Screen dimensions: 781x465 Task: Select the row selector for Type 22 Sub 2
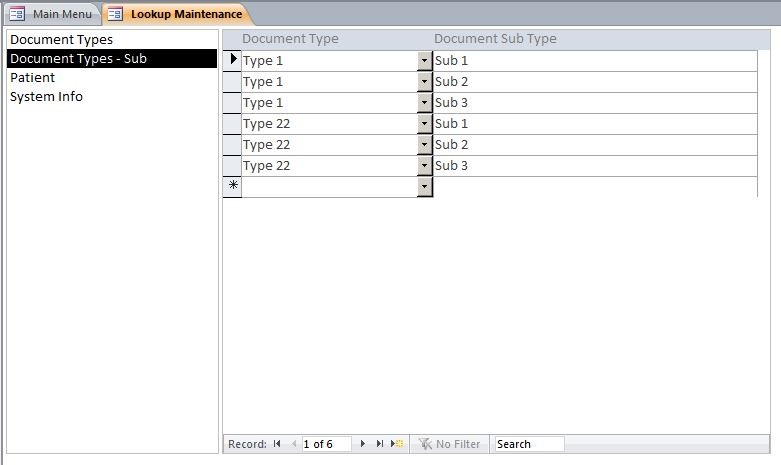[232, 145]
